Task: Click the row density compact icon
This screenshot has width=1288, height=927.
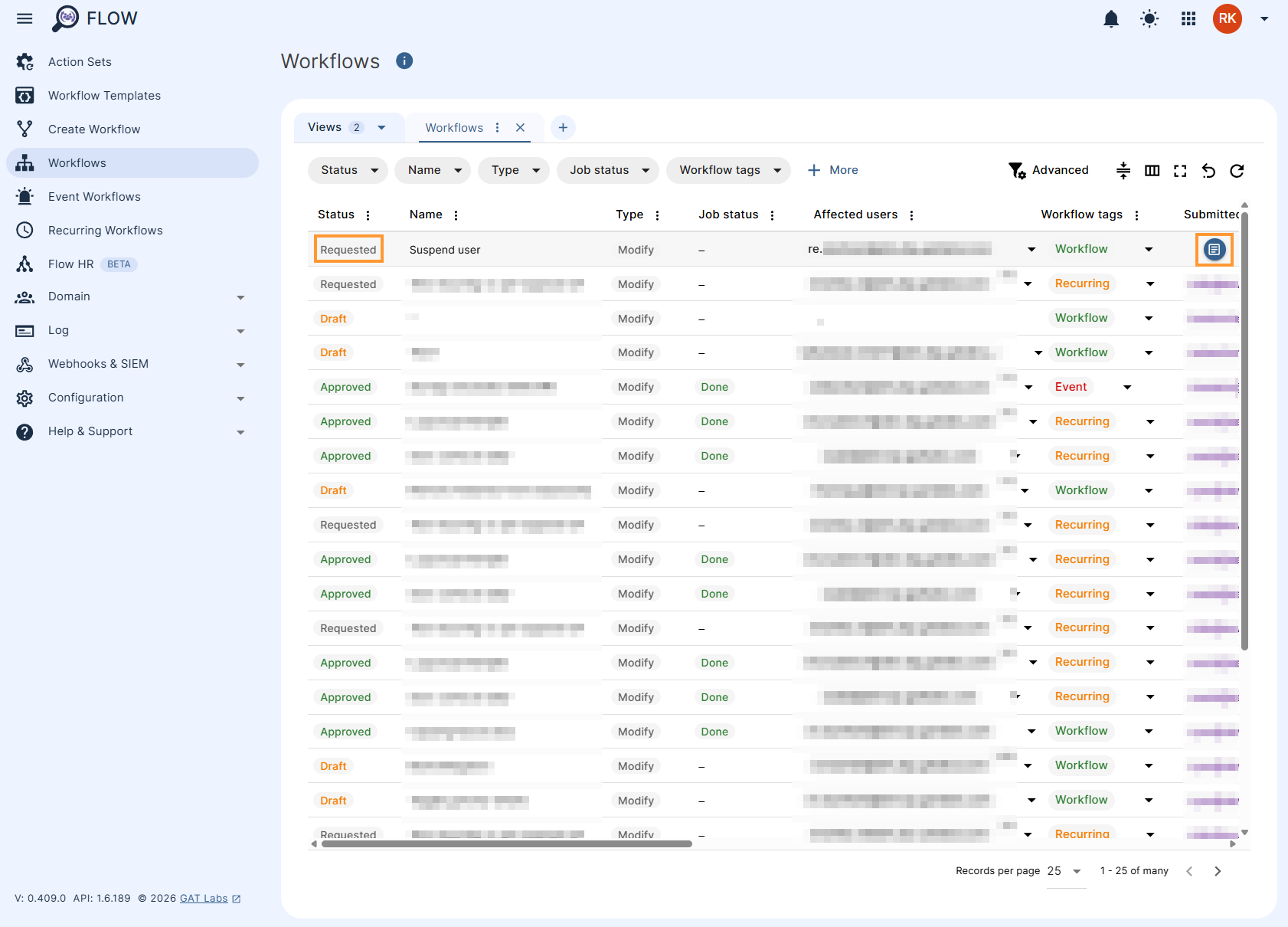Action: [x=1123, y=171]
